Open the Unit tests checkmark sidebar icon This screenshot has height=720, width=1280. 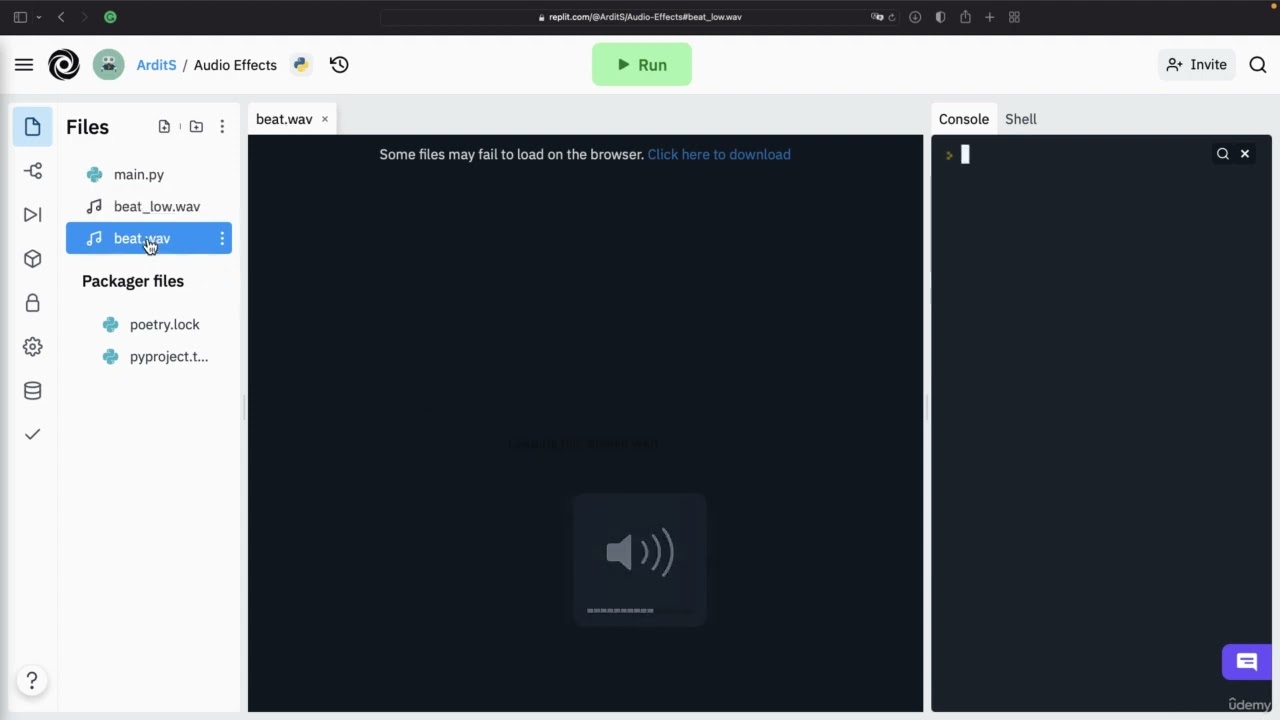[x=33, y=434]
